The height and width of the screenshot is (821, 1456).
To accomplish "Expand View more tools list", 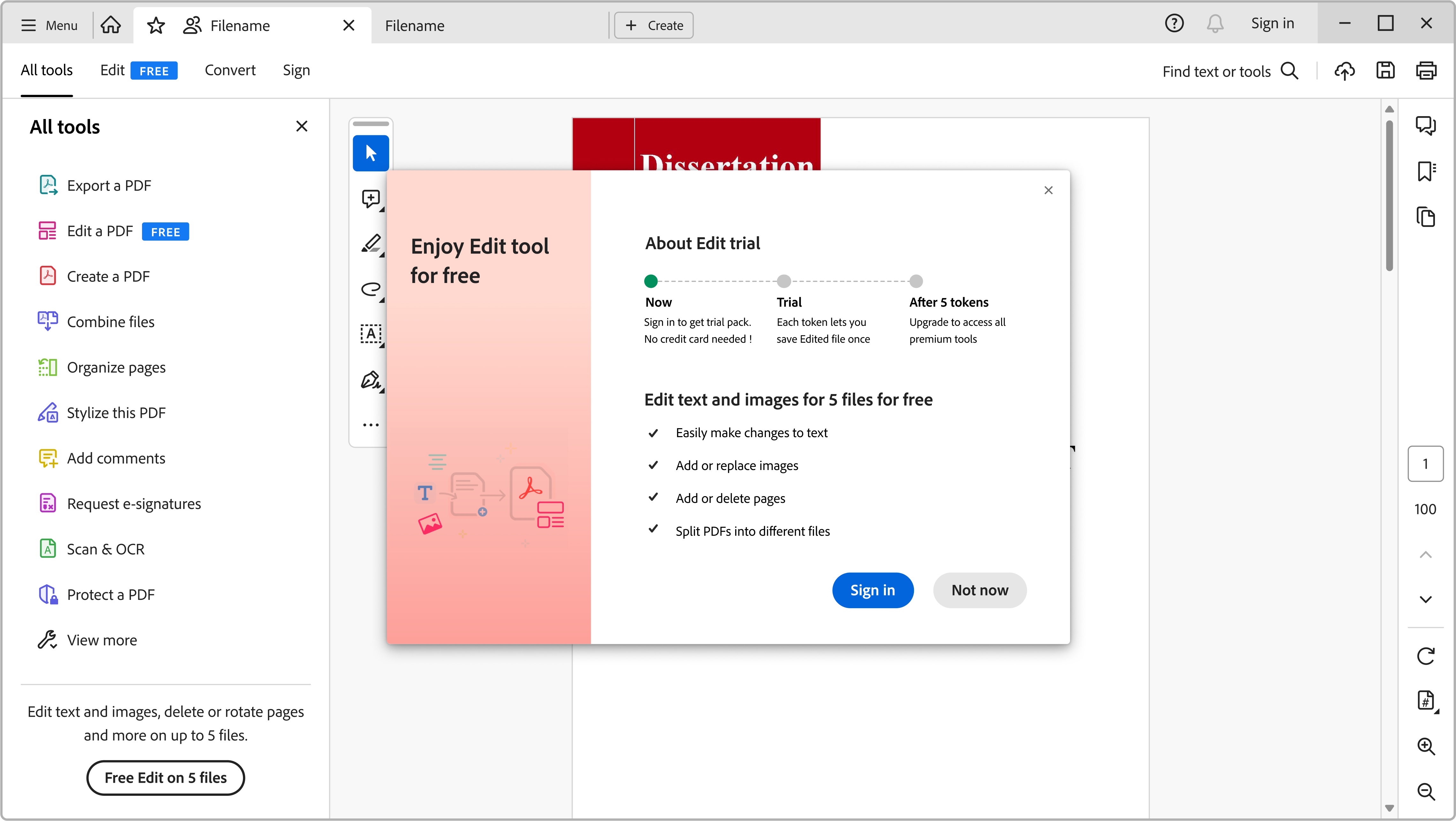I will pos(102,640).
